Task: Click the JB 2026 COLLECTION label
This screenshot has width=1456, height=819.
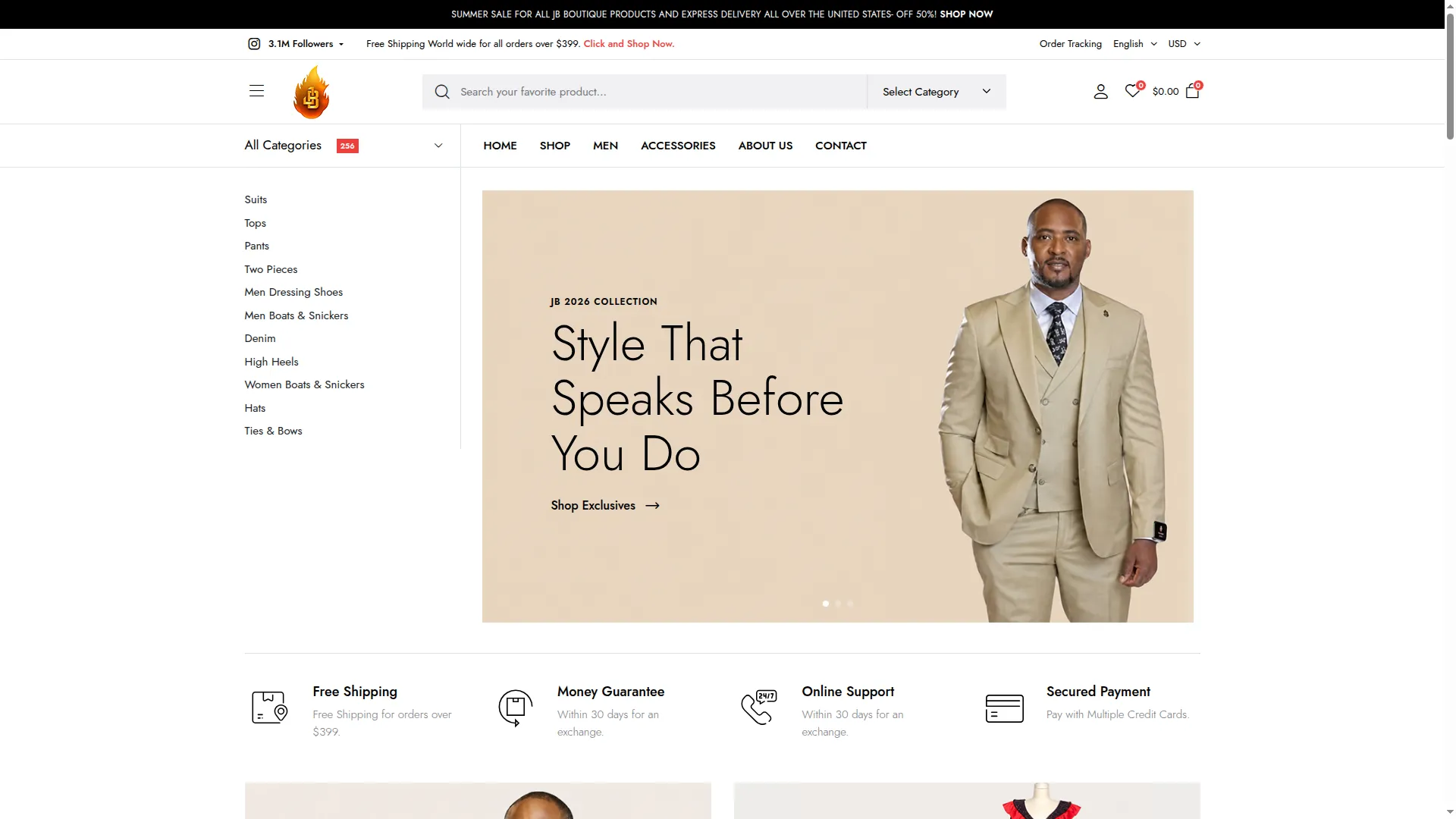Action: pos(604,302)
